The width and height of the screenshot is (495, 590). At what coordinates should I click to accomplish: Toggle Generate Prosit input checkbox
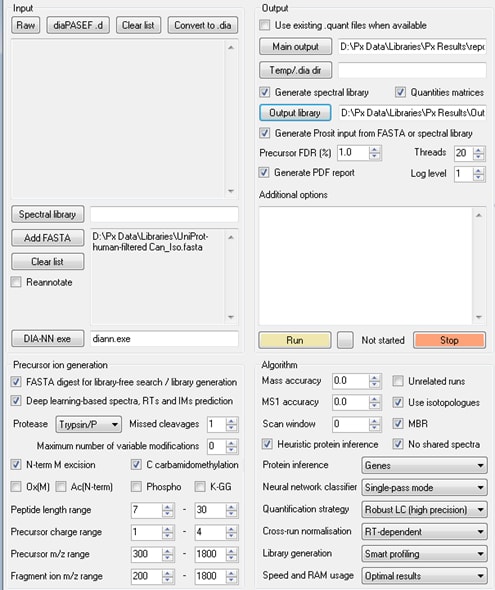(264, 133)
